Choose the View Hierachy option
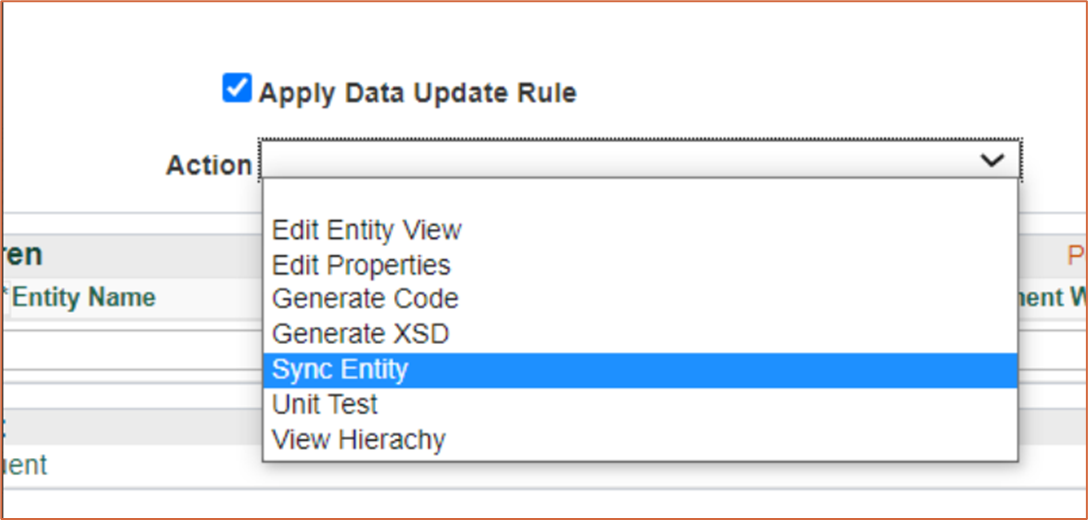This screenshot has height=520, width=1088. click(x=358, y=439)
